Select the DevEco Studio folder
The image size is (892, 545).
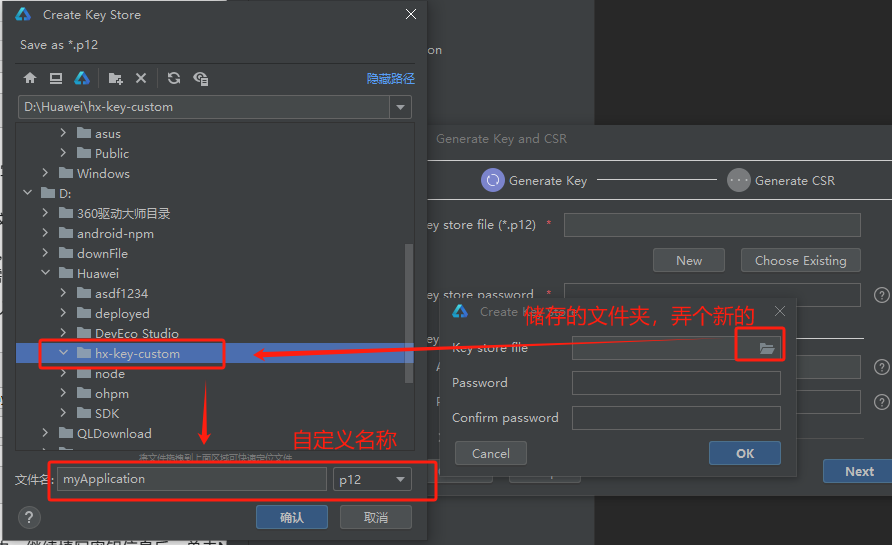click(x=136, y=333)
